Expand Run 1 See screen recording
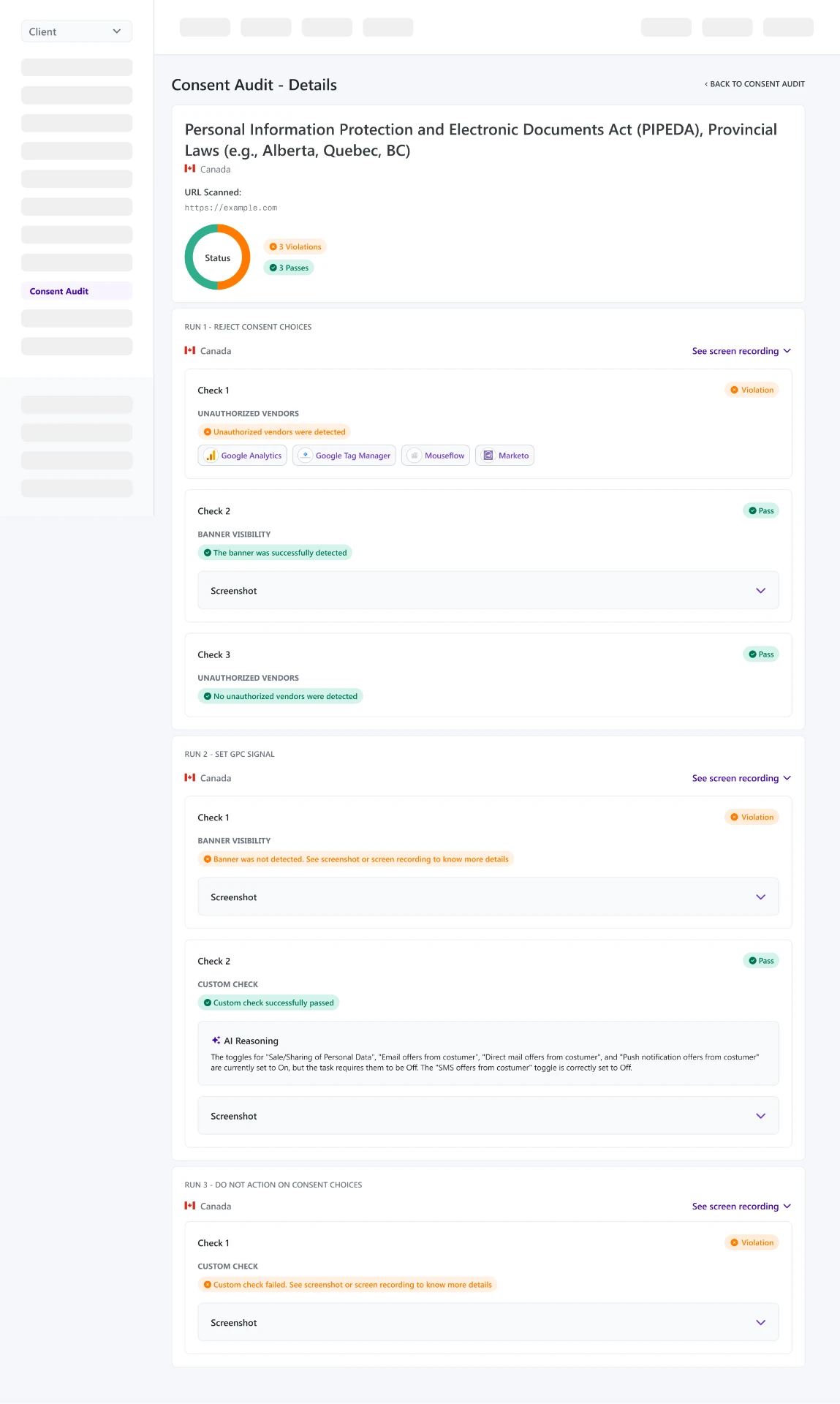This screenshot has width=840, height=1404. click(x=741, y=351)
